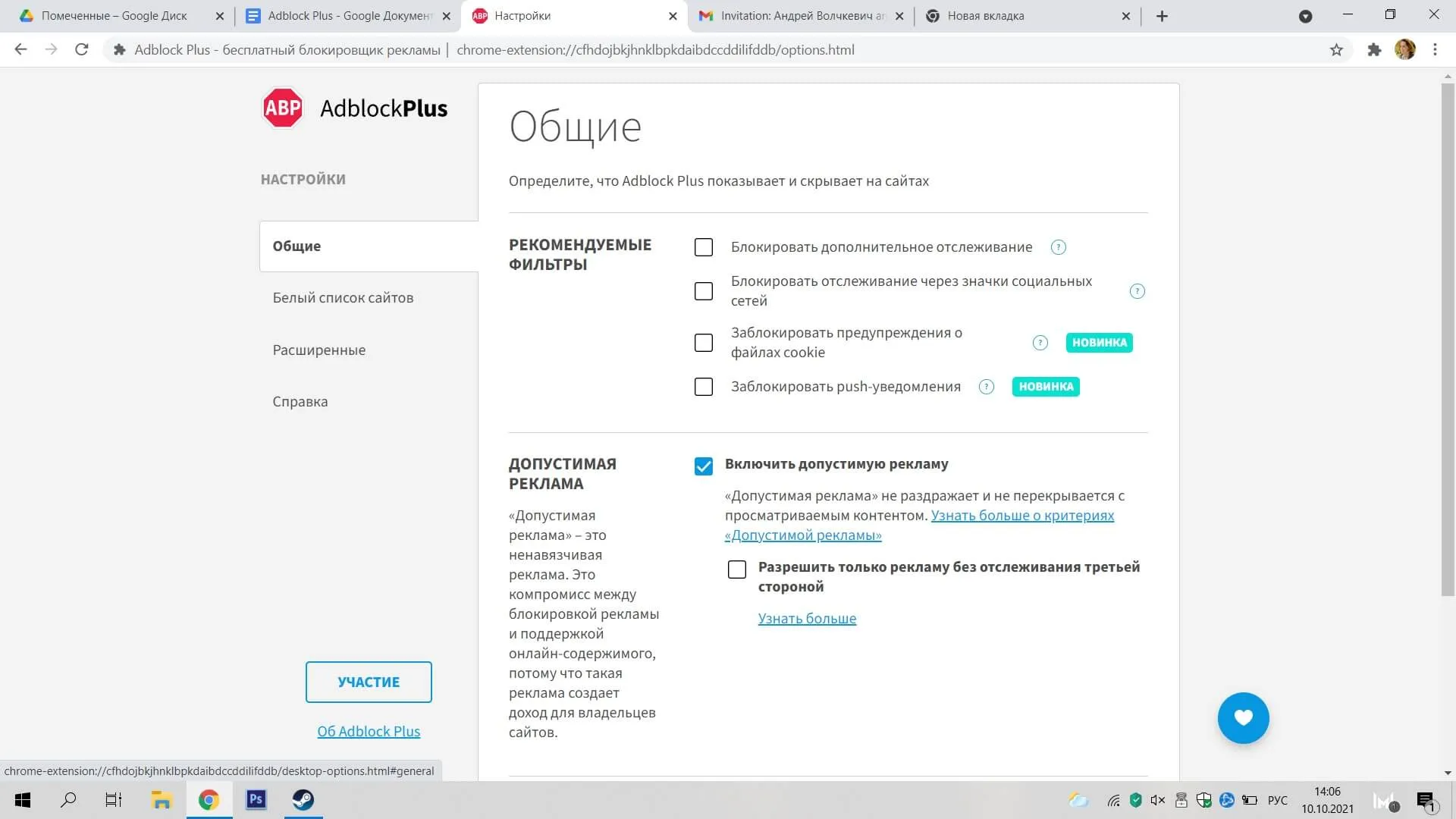
Task: Select the Общие settings tab
Action: tap(369, 246)
